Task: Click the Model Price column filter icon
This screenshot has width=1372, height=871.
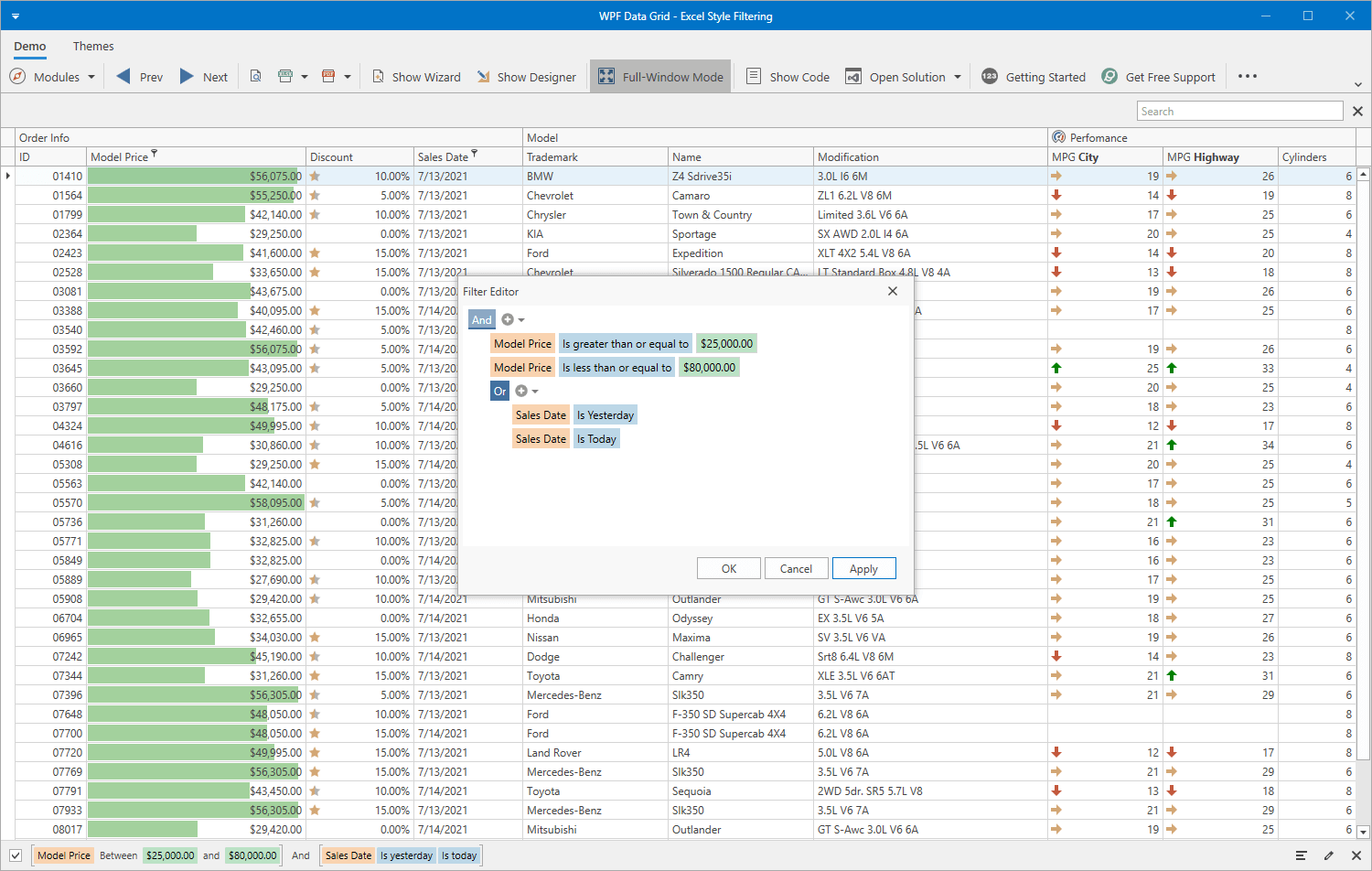Action: (154, 154)
